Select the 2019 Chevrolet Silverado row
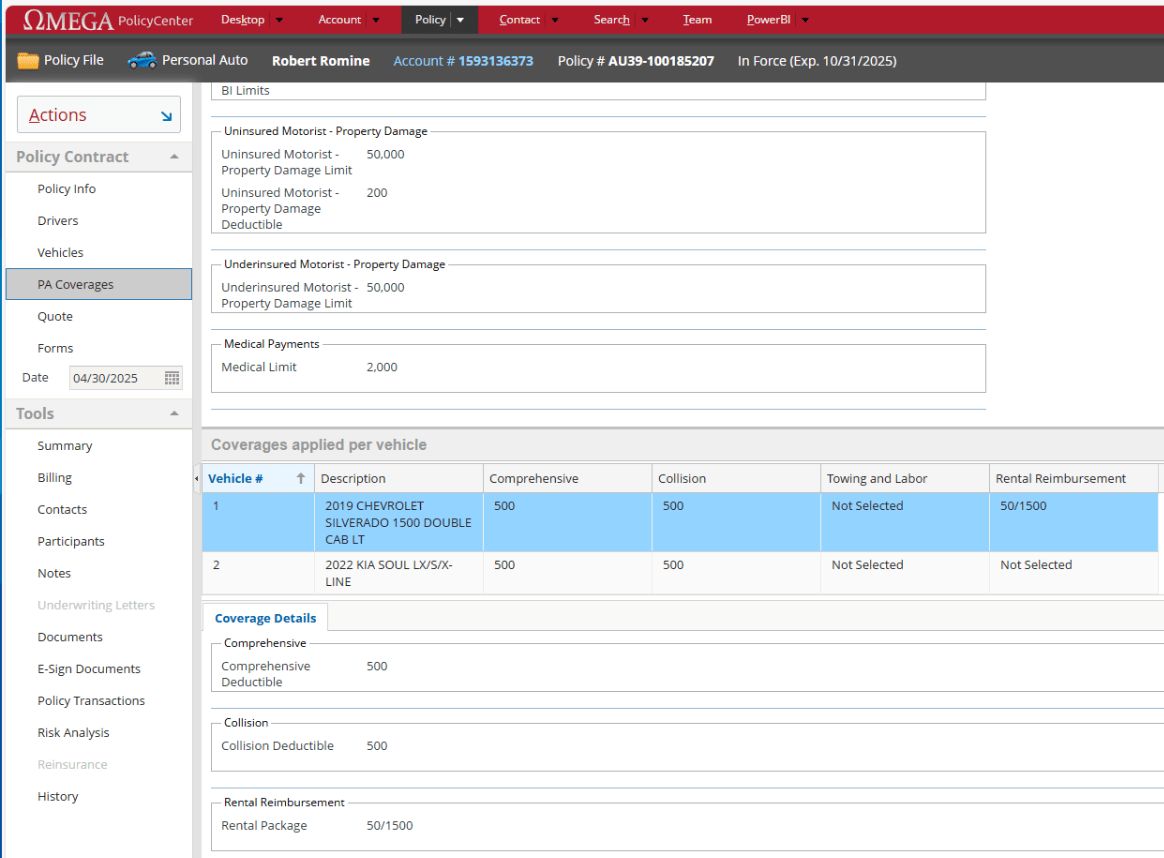Screen dimensions: 1164x858 pyautogui.click(x=680, y=522)
